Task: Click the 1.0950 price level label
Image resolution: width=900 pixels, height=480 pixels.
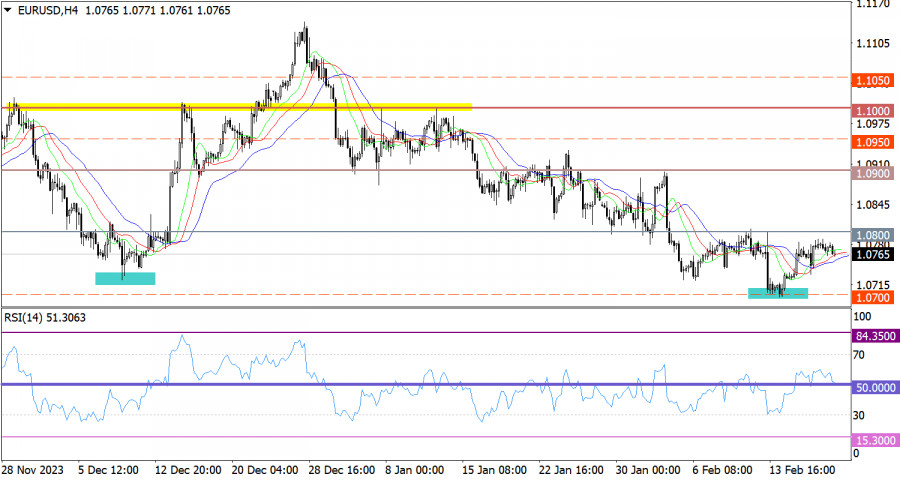Action: [x=873, y=142]
